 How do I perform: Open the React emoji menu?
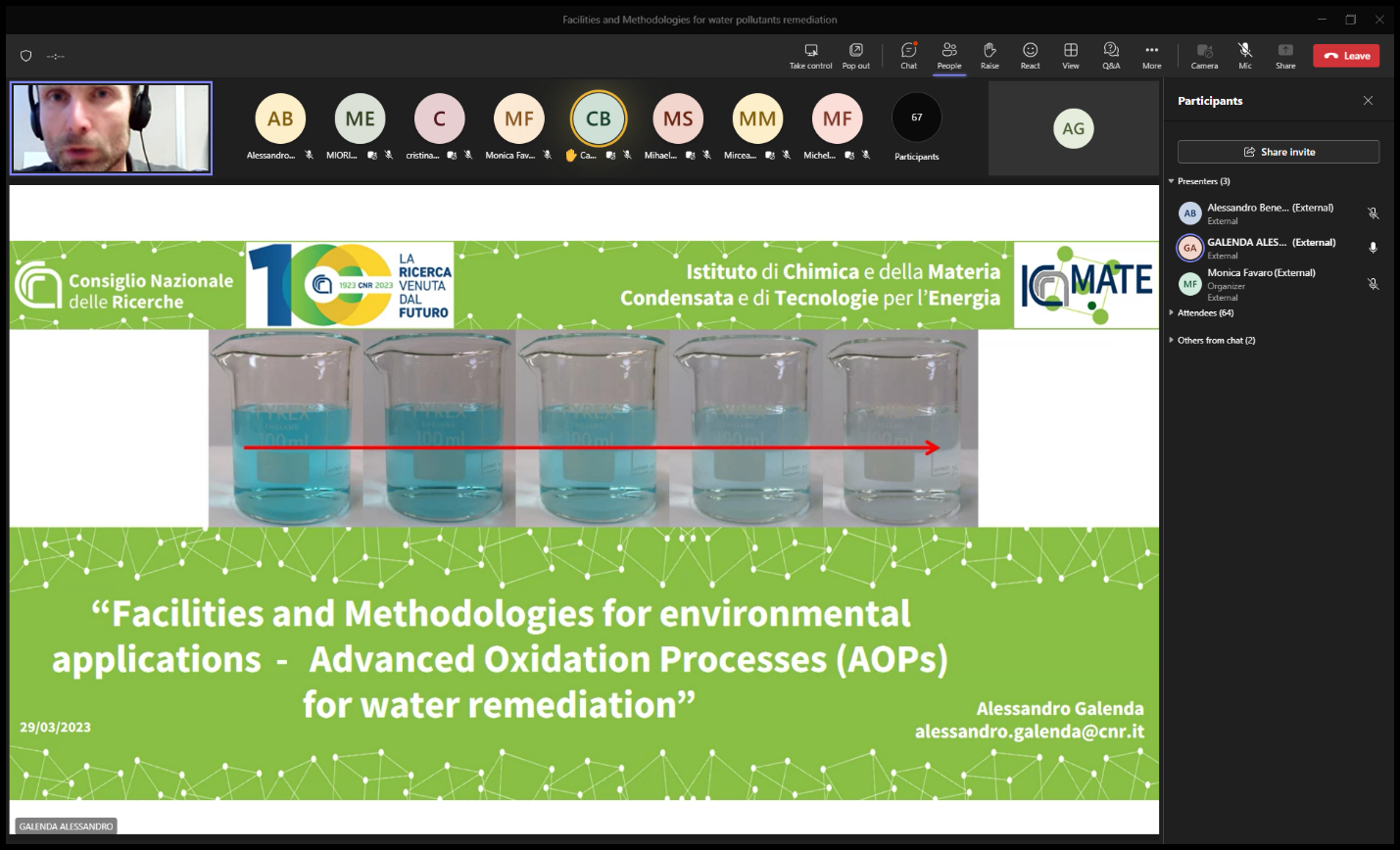(x=1030, y=56)
